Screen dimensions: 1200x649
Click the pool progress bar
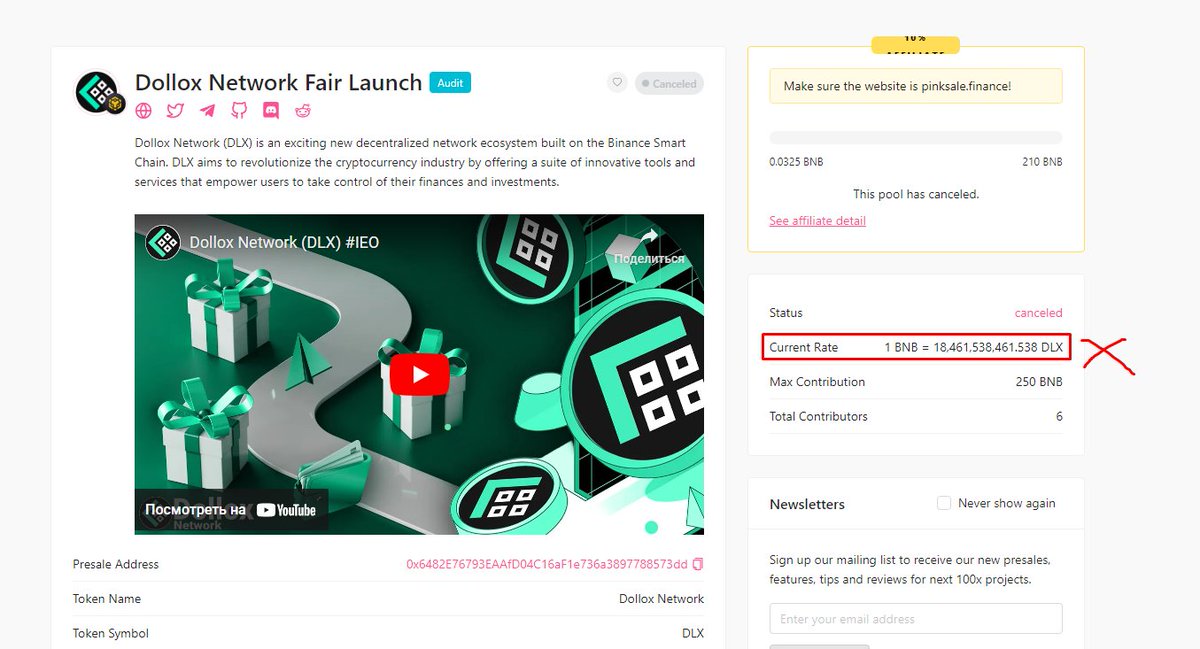[x=916, y=138]
